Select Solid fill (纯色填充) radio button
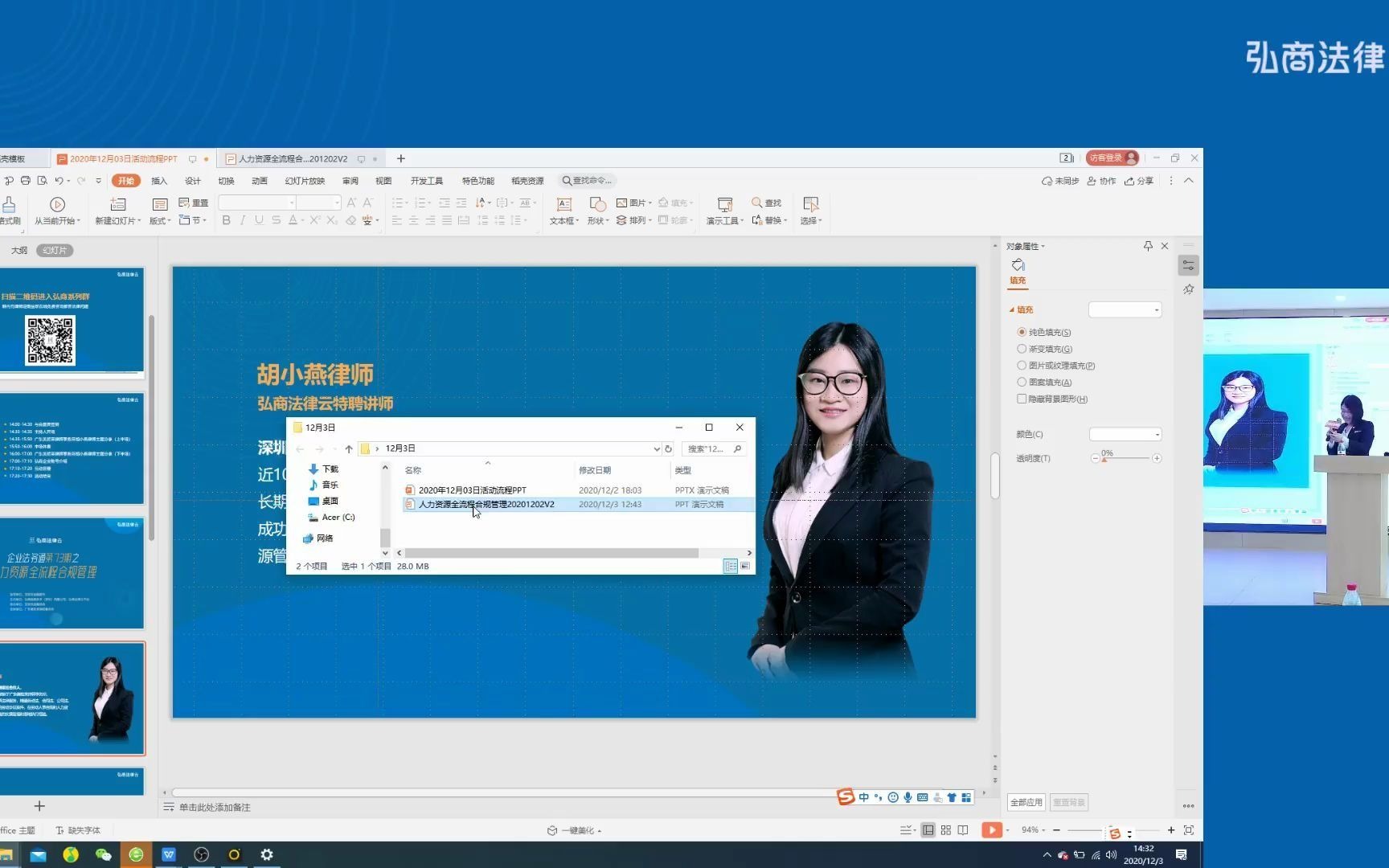1389x868 pixels. [x=1022, y=332]
